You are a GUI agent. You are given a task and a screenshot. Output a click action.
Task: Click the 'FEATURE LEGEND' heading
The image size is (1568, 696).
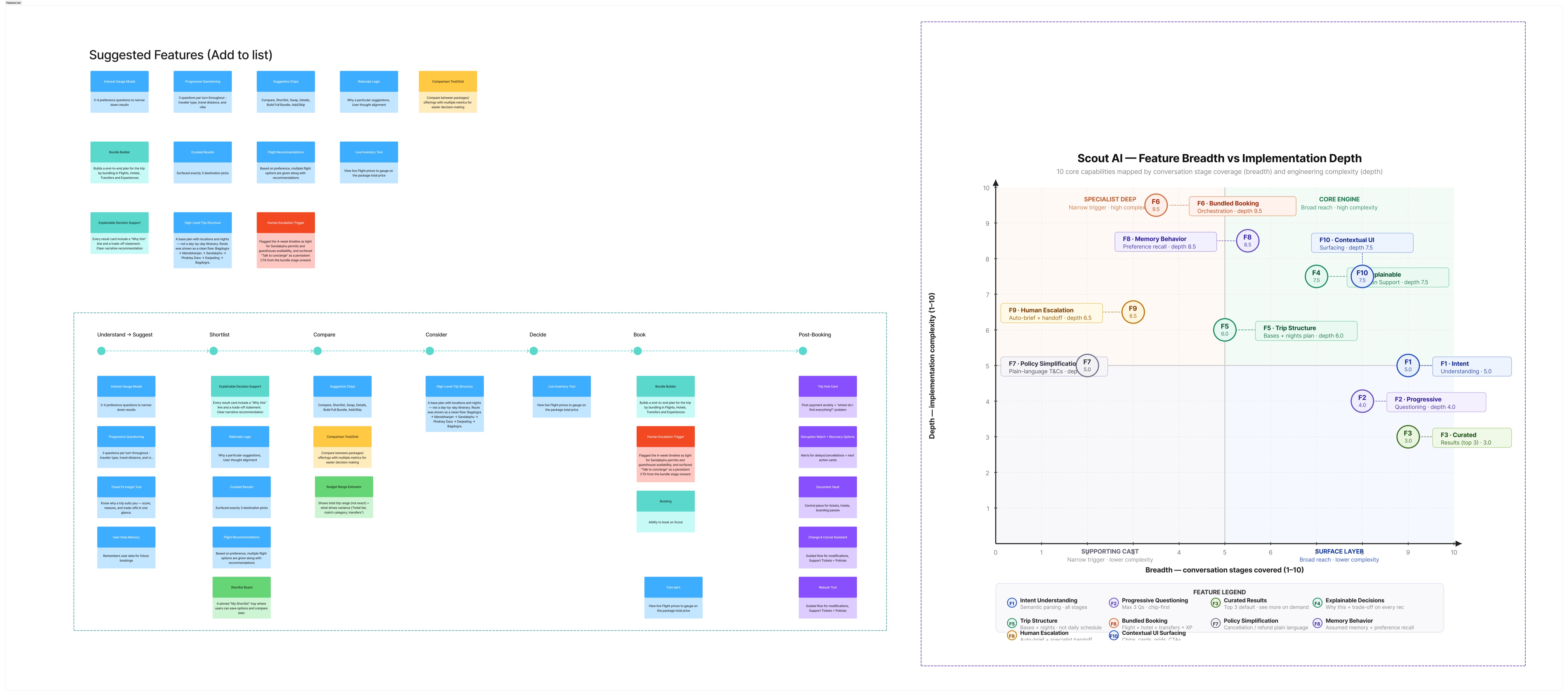tap(1219, 592)
